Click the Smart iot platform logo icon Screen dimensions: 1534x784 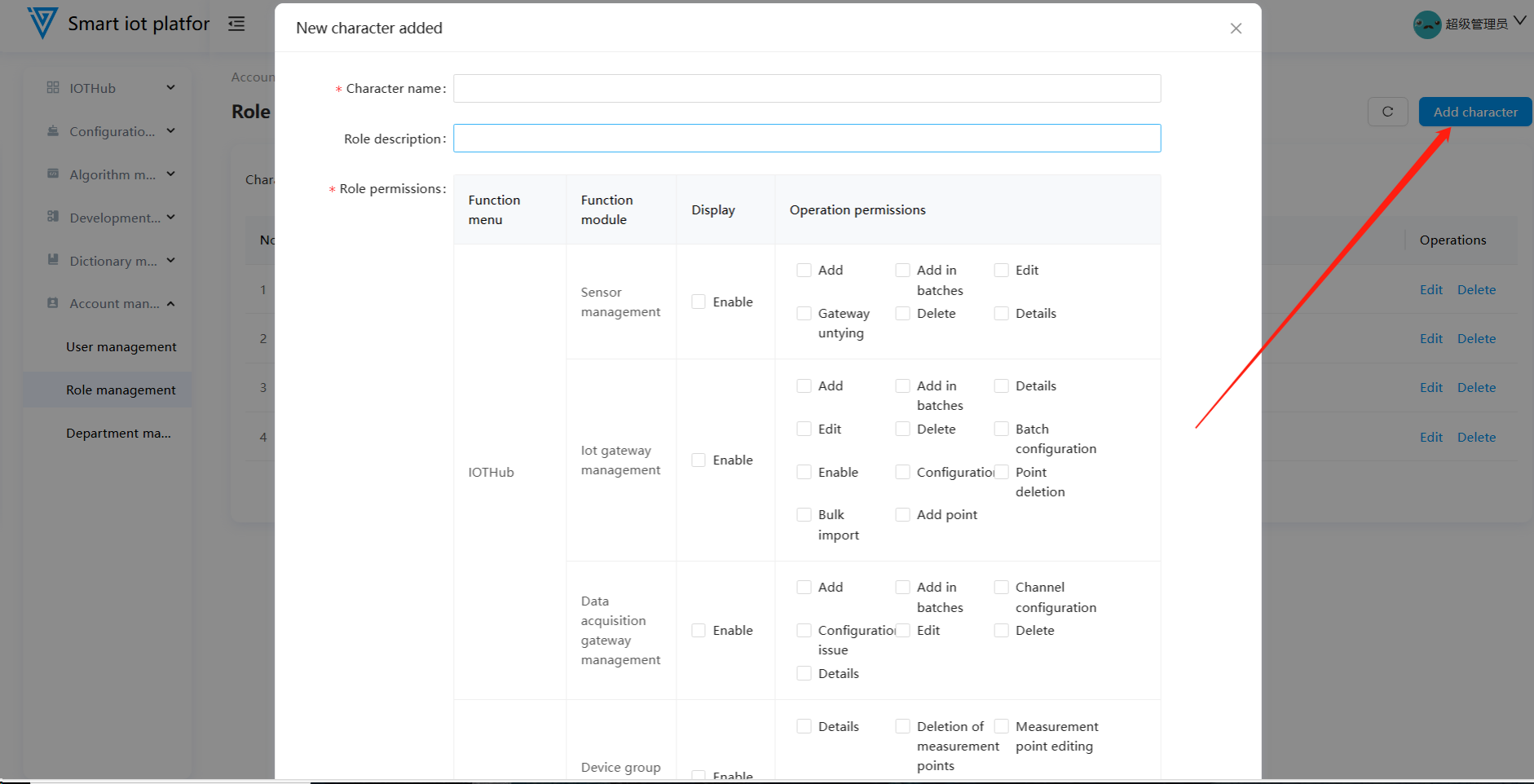(x=42, y=23)
